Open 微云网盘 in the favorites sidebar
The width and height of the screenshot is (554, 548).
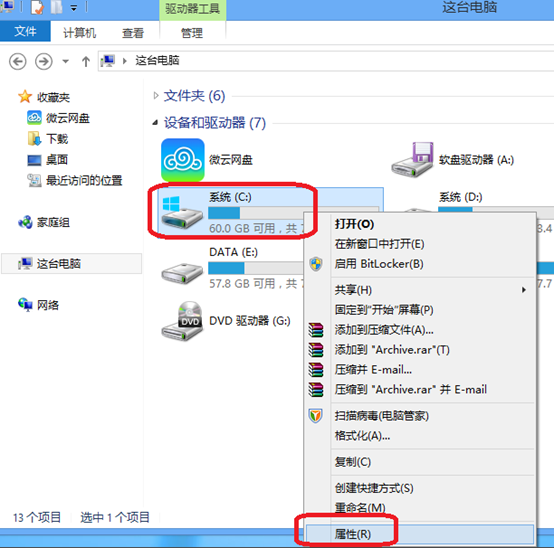[59, 118]
